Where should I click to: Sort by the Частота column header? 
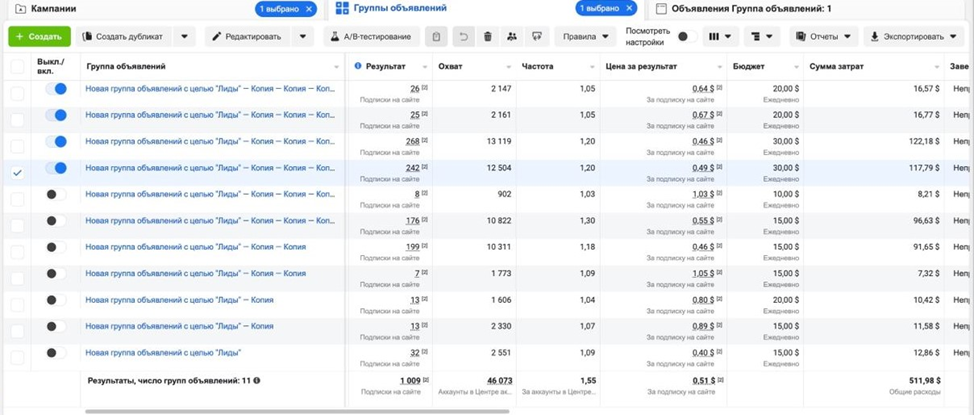[538, 66]
